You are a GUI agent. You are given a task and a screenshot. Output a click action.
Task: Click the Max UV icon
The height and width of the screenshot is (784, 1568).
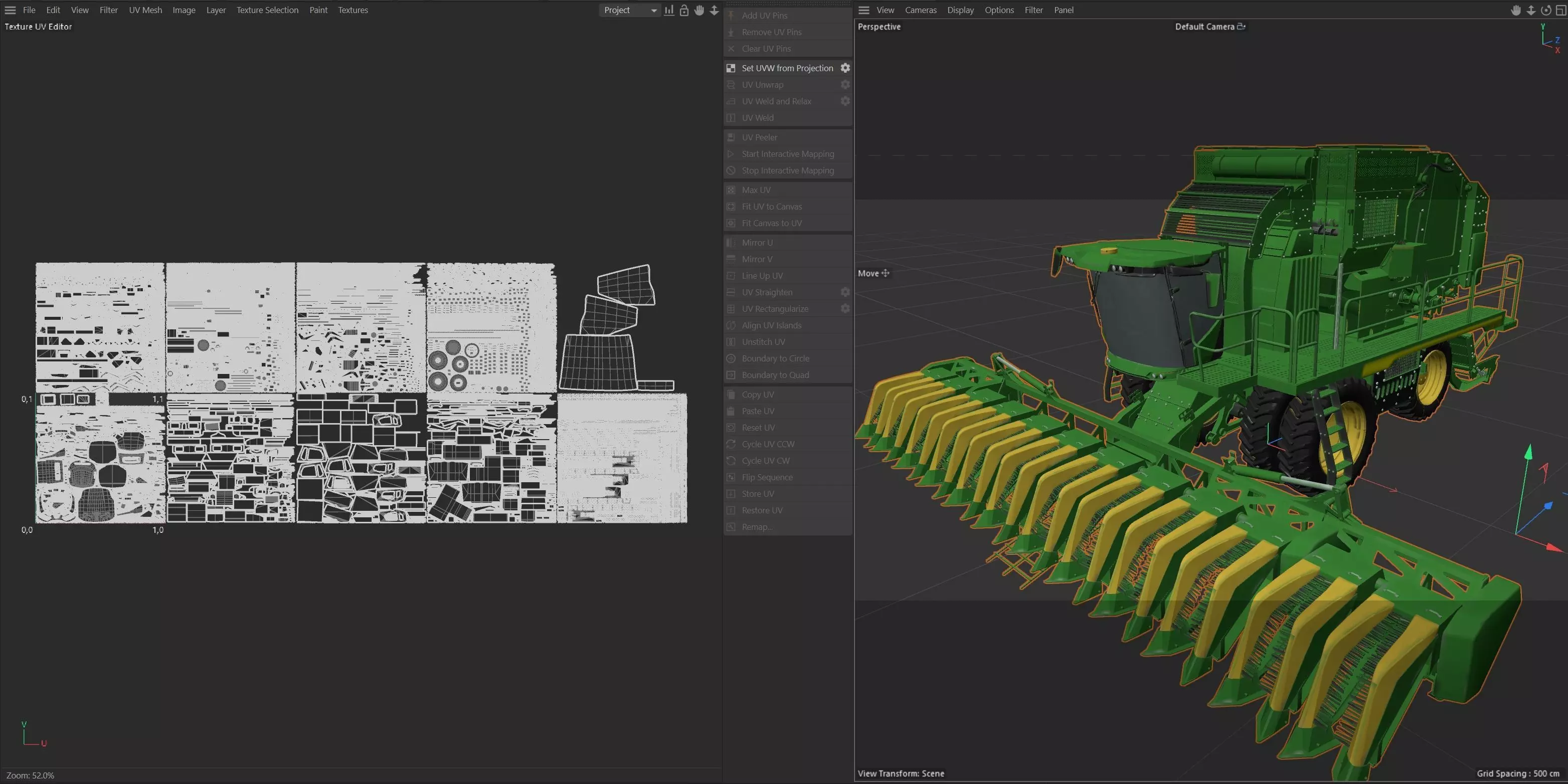pyautogui.click(x=731, y=189)
